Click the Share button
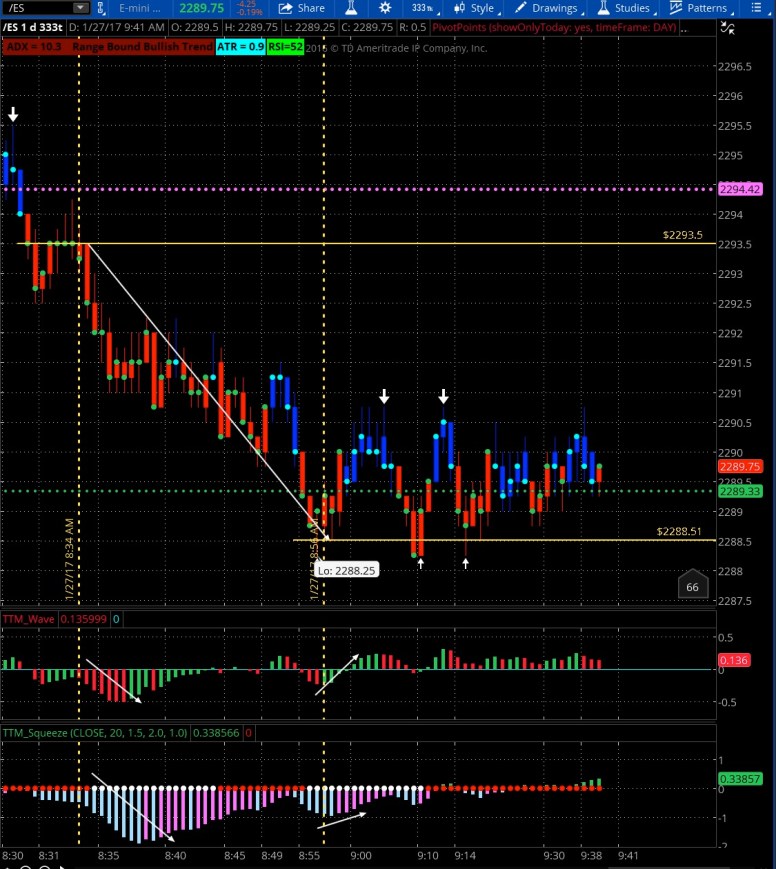 tap(302, 8)
